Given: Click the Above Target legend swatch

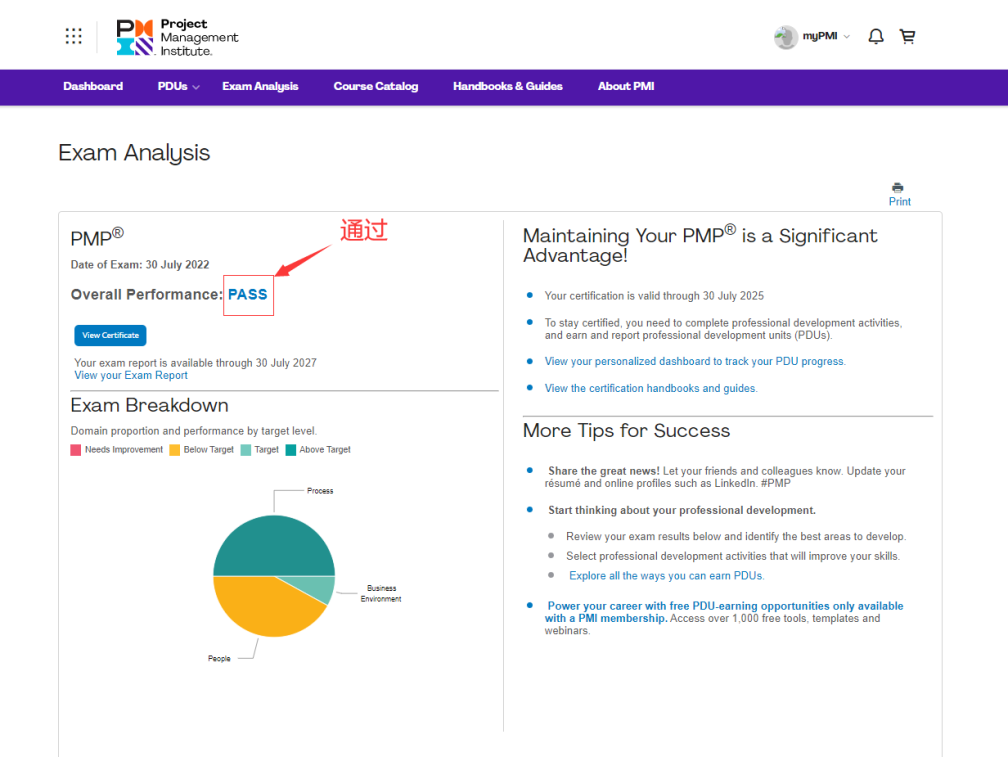Looking at the screenshot, I should 291,450.
